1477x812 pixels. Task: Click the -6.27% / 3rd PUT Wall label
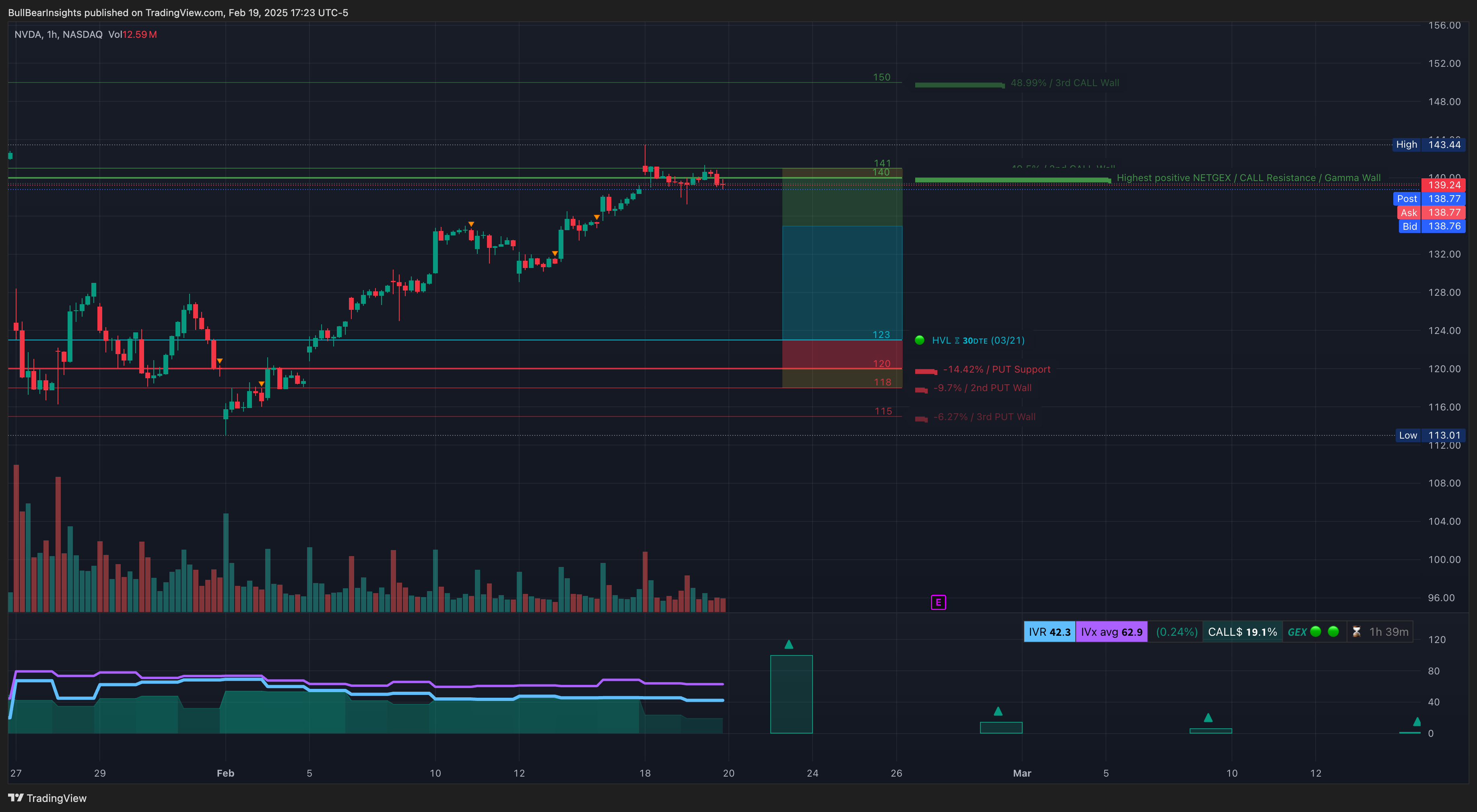[x=984, y=417]
